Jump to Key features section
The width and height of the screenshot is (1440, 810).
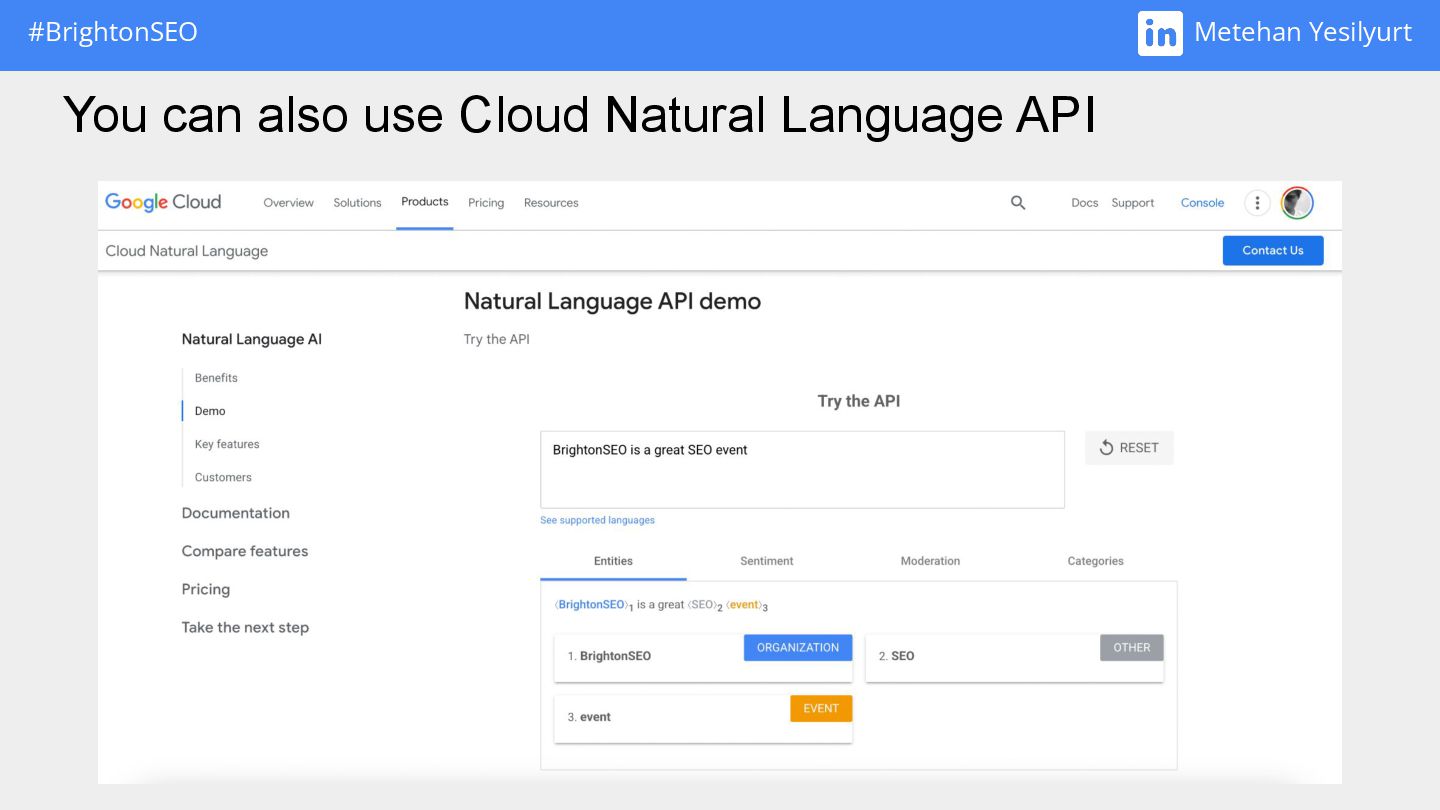click(x=227, y=444)
